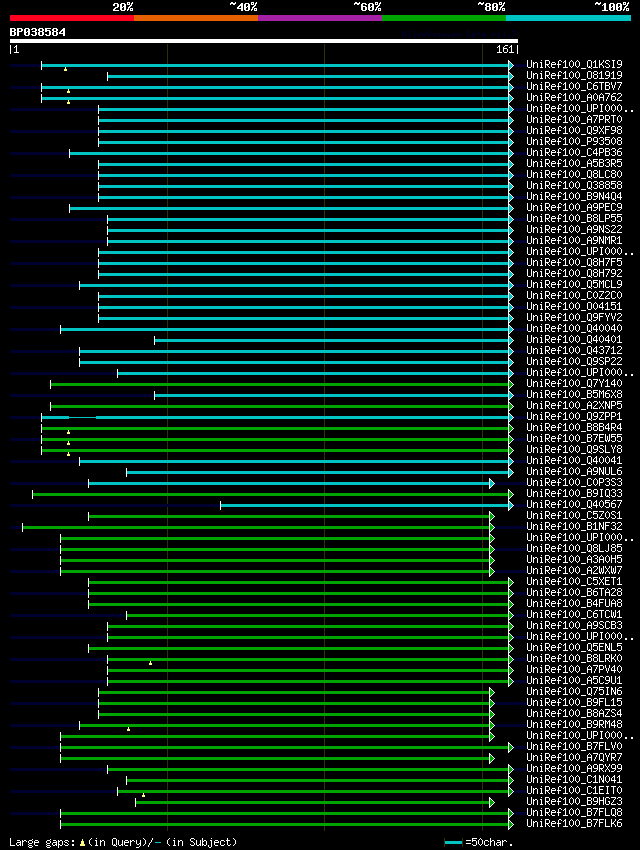The width and height of the screenshot is (640, 850).
Task: Click the UniRef100_Q9FYV2 label
Action: [x=574, y=318]
